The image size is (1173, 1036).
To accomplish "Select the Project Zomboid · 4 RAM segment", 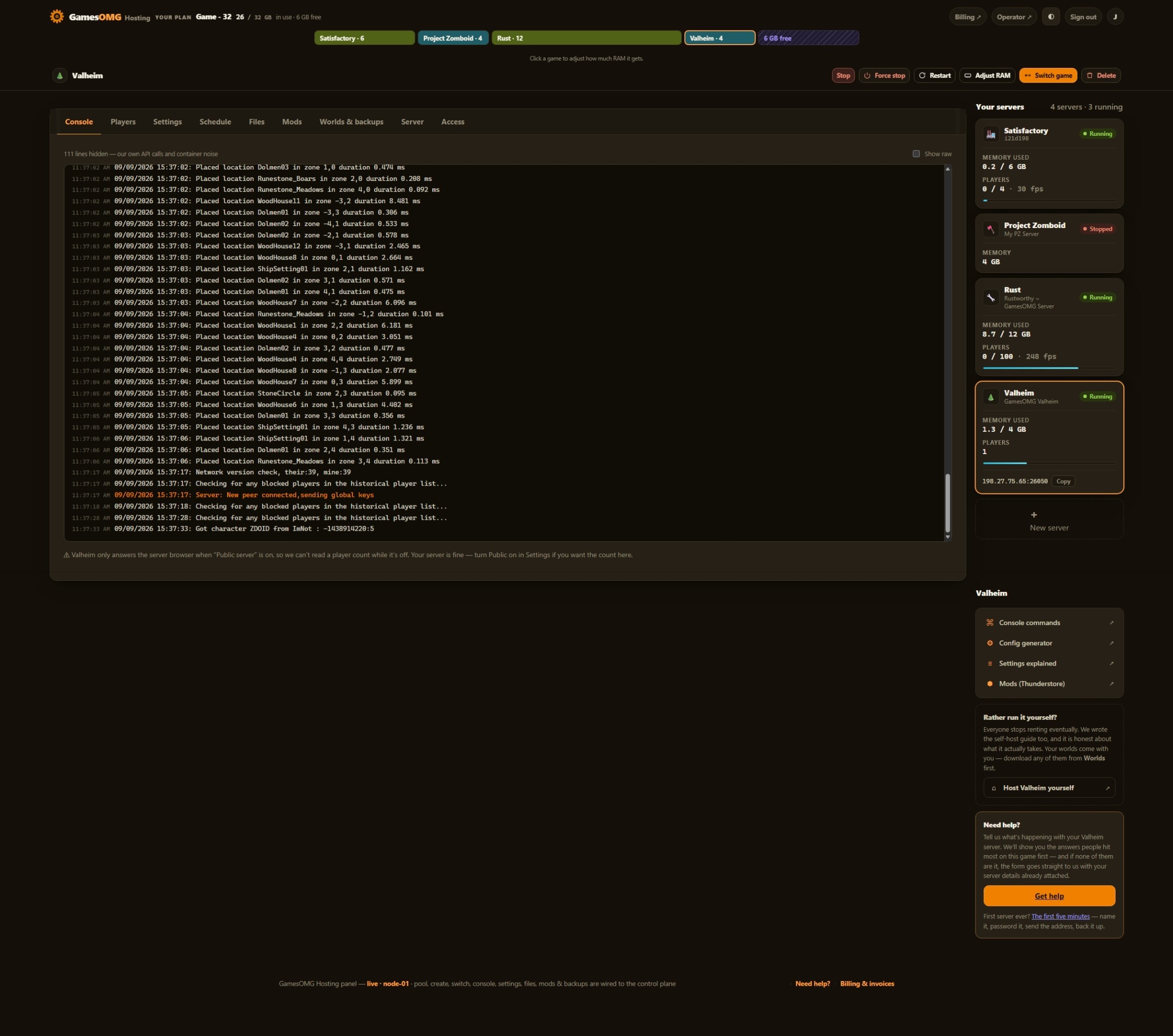I will coord(453,38).
